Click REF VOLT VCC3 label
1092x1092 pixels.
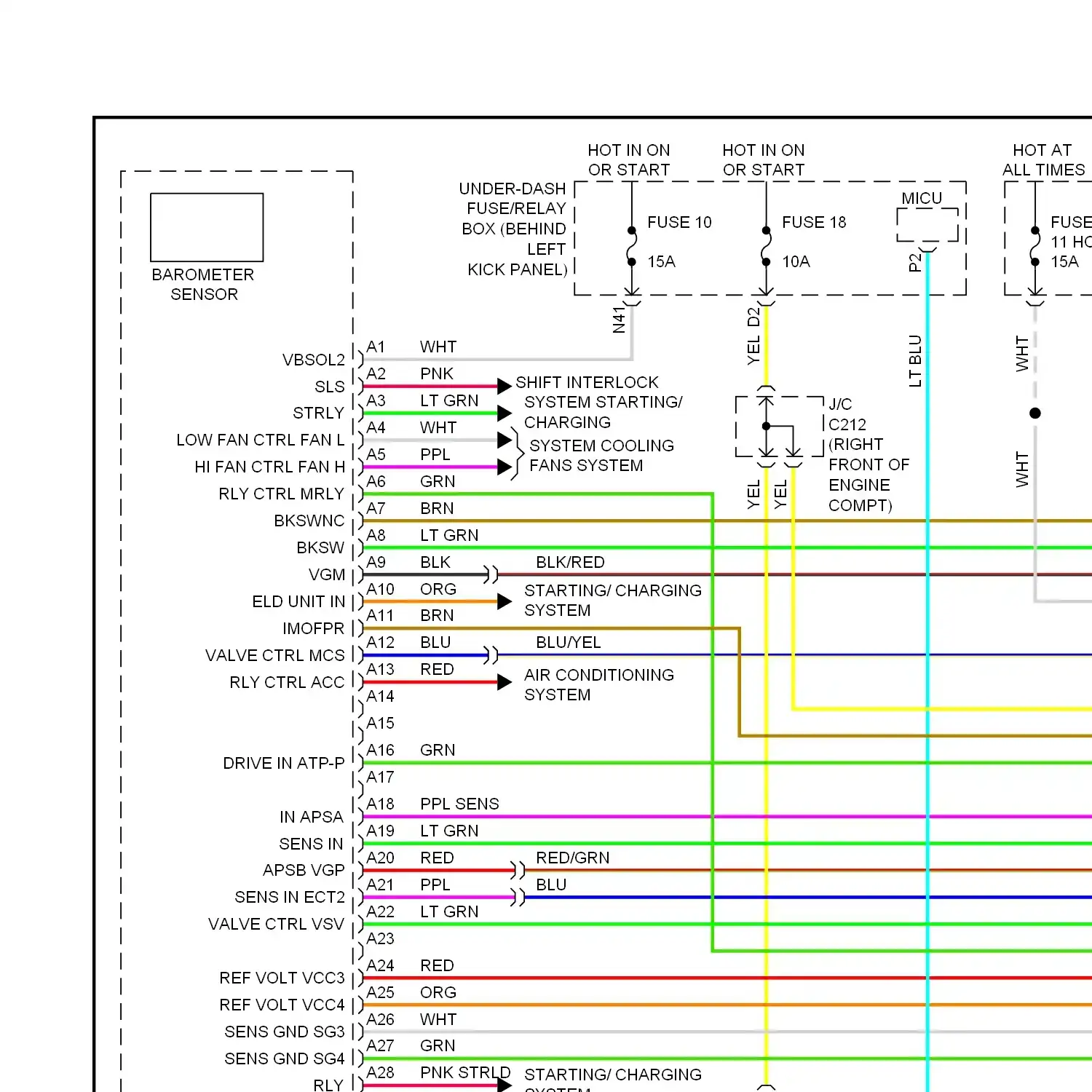click(x=282, y=978)
